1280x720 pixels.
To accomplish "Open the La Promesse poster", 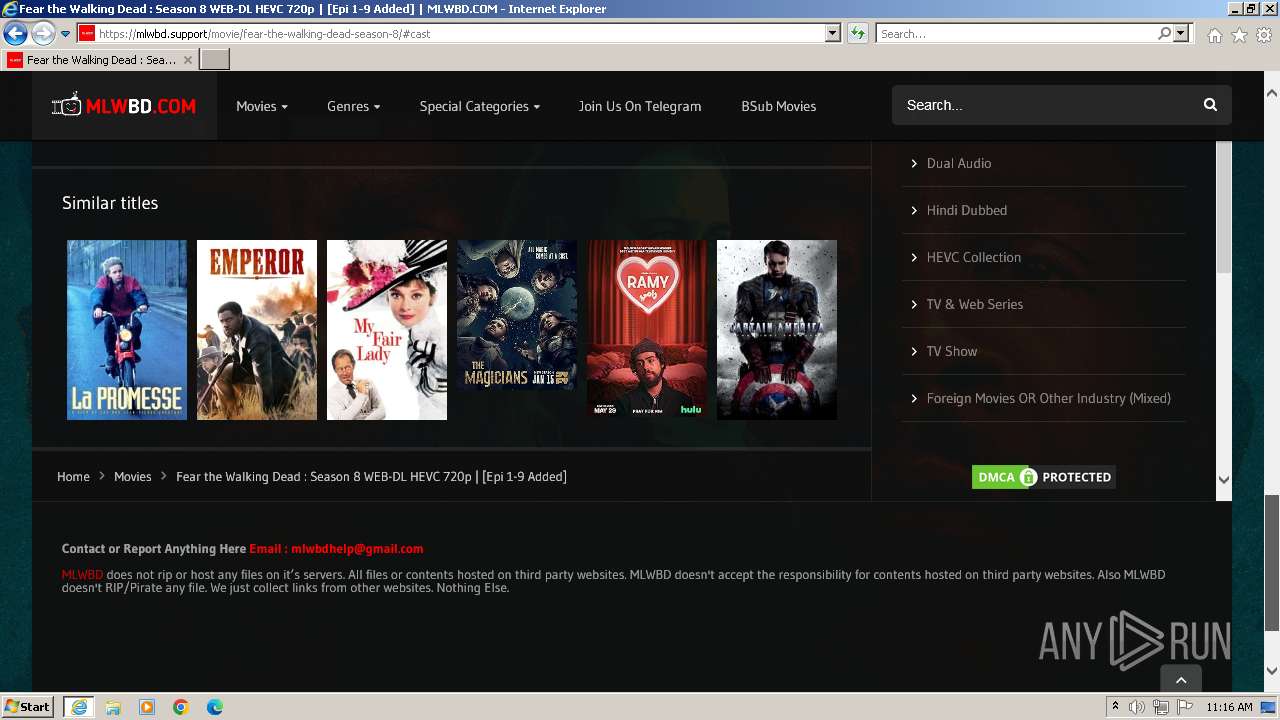I will [127, 330].
